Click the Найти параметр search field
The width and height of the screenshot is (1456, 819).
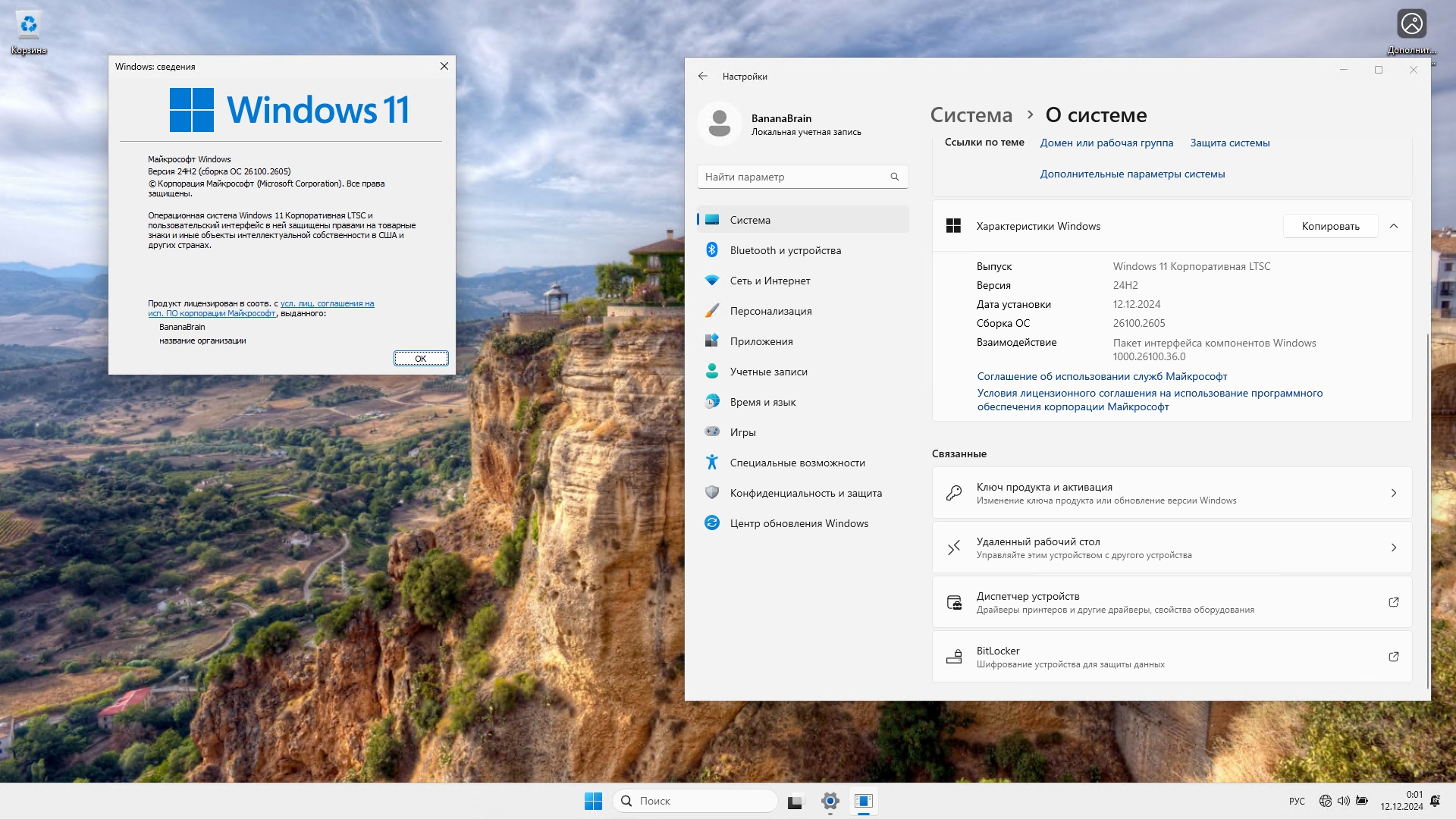(x=792, y=177)
